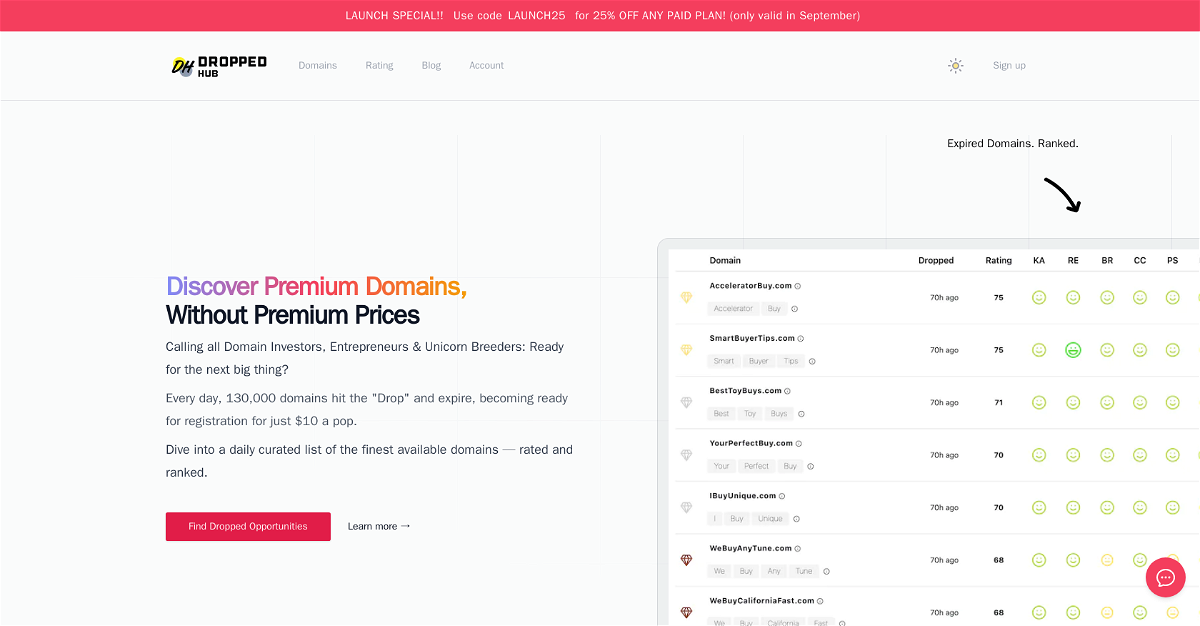Open the Domains menu item
The width and height of the screenshot is (1200, 626).
pyautogui.click(x=318, y=66)
